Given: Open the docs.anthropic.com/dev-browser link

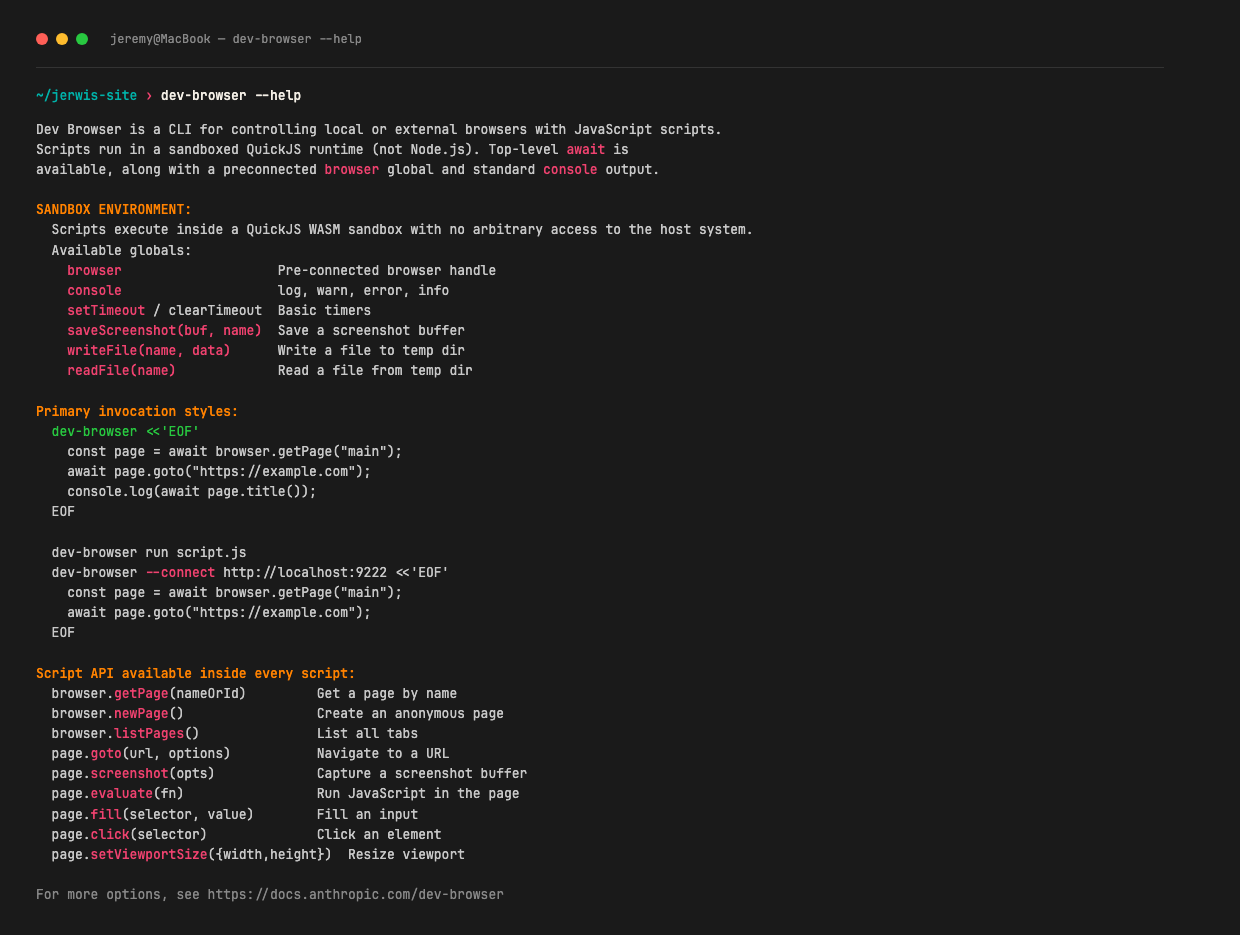Looking at the screenshot, I should pos(356,895).
